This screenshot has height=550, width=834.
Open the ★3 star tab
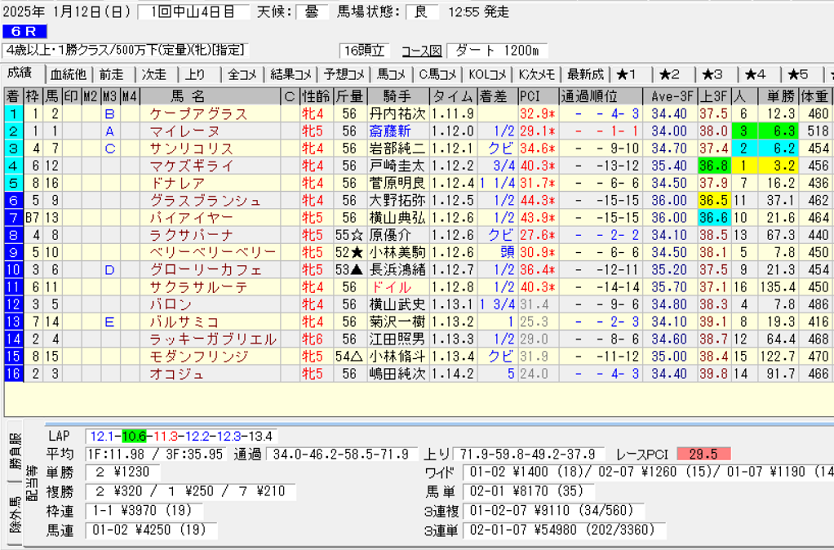click(713, 74)
